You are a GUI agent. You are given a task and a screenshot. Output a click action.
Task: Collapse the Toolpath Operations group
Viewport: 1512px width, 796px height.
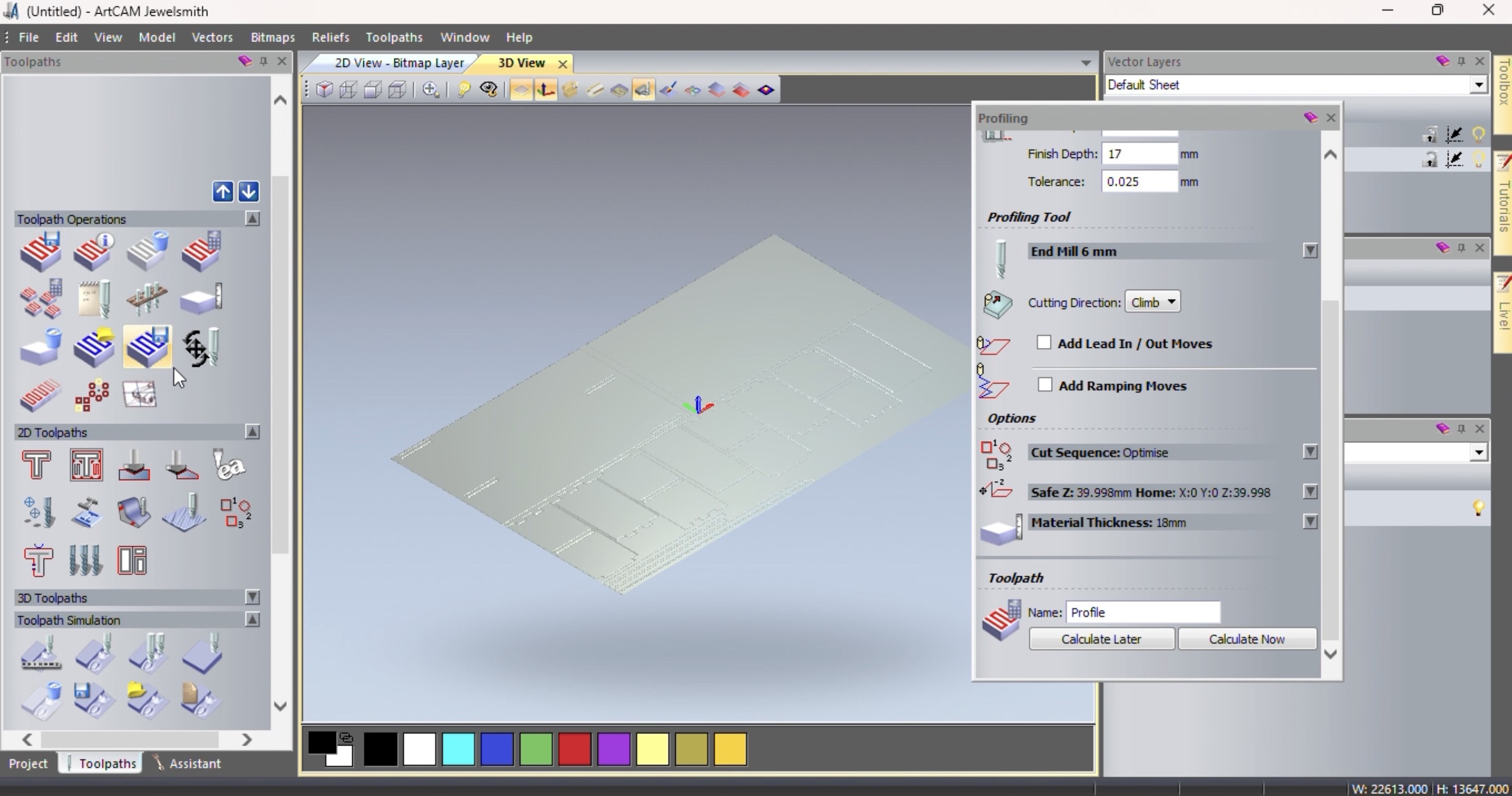pyautogui.click(x=252, y=219)
